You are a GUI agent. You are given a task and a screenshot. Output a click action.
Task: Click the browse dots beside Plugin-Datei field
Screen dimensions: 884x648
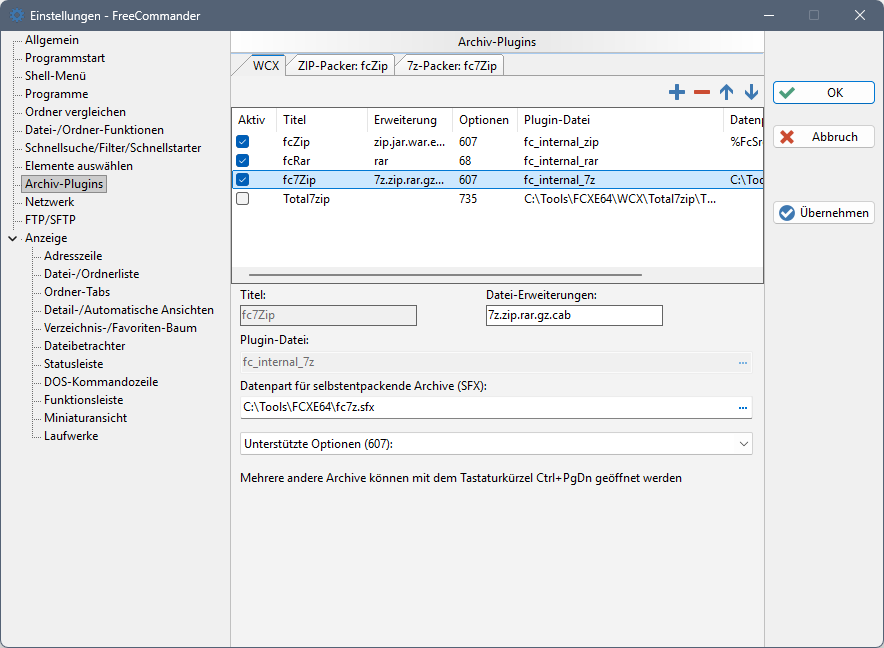tap(743, 363)
